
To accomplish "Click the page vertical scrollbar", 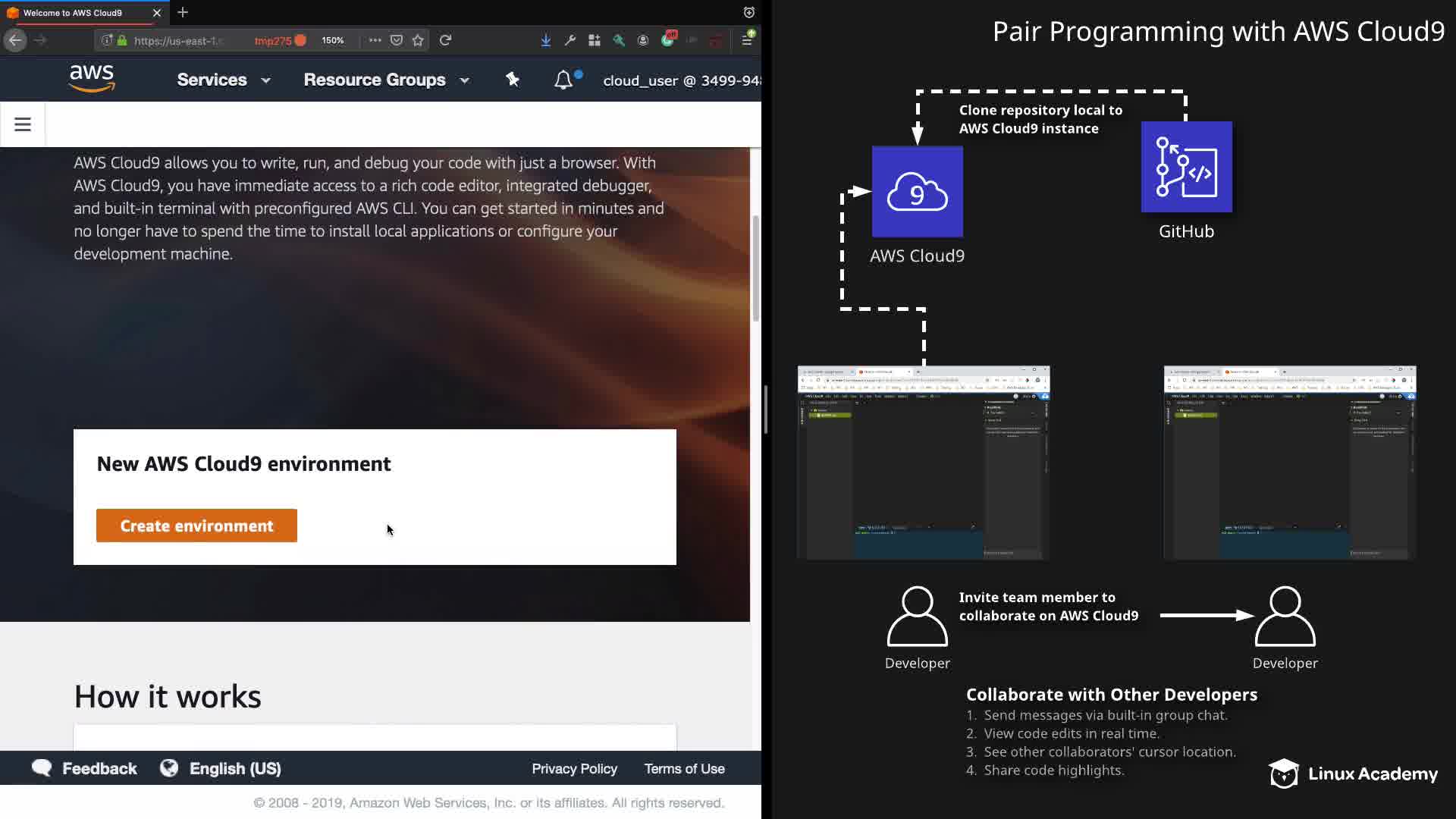I will [755, 268].
